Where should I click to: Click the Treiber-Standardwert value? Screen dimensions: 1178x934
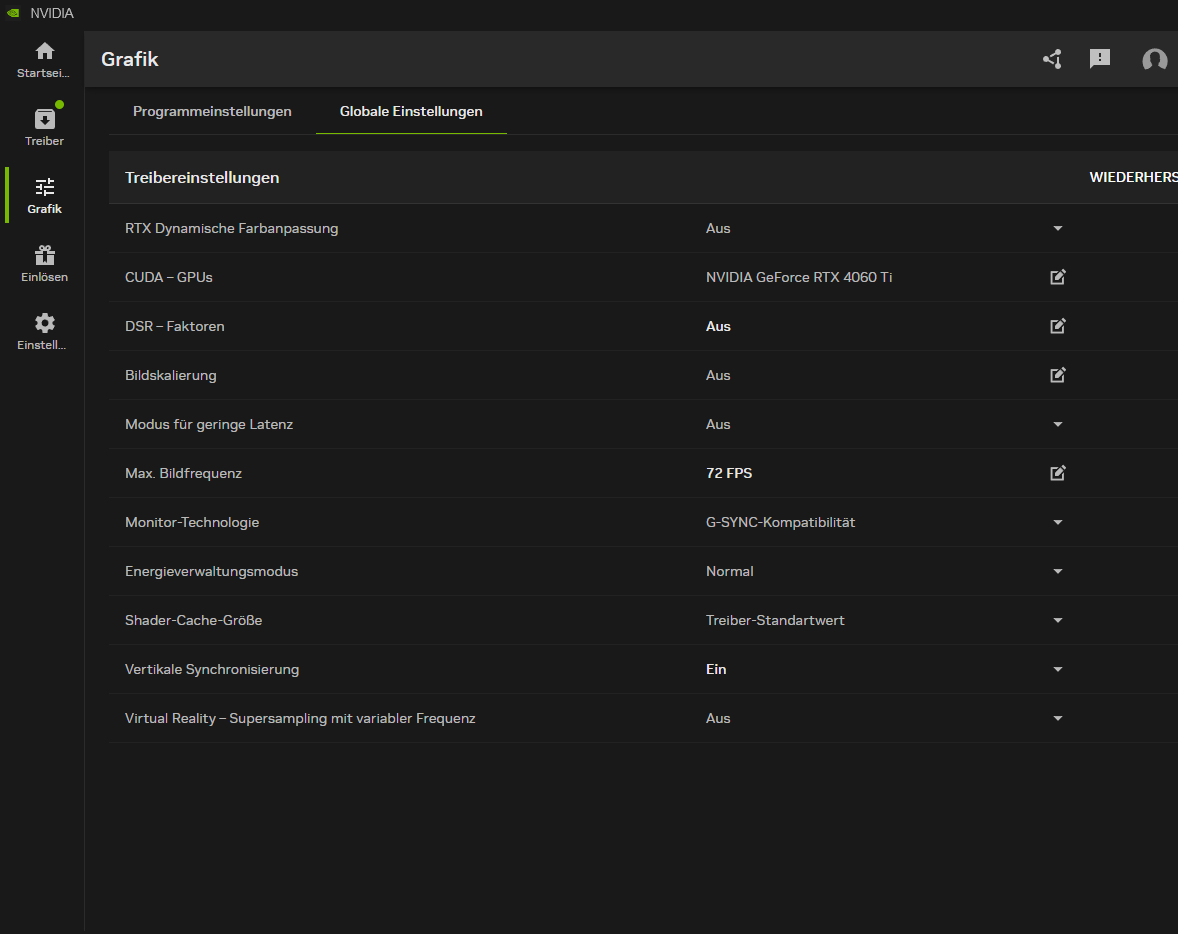coord(775,621)
